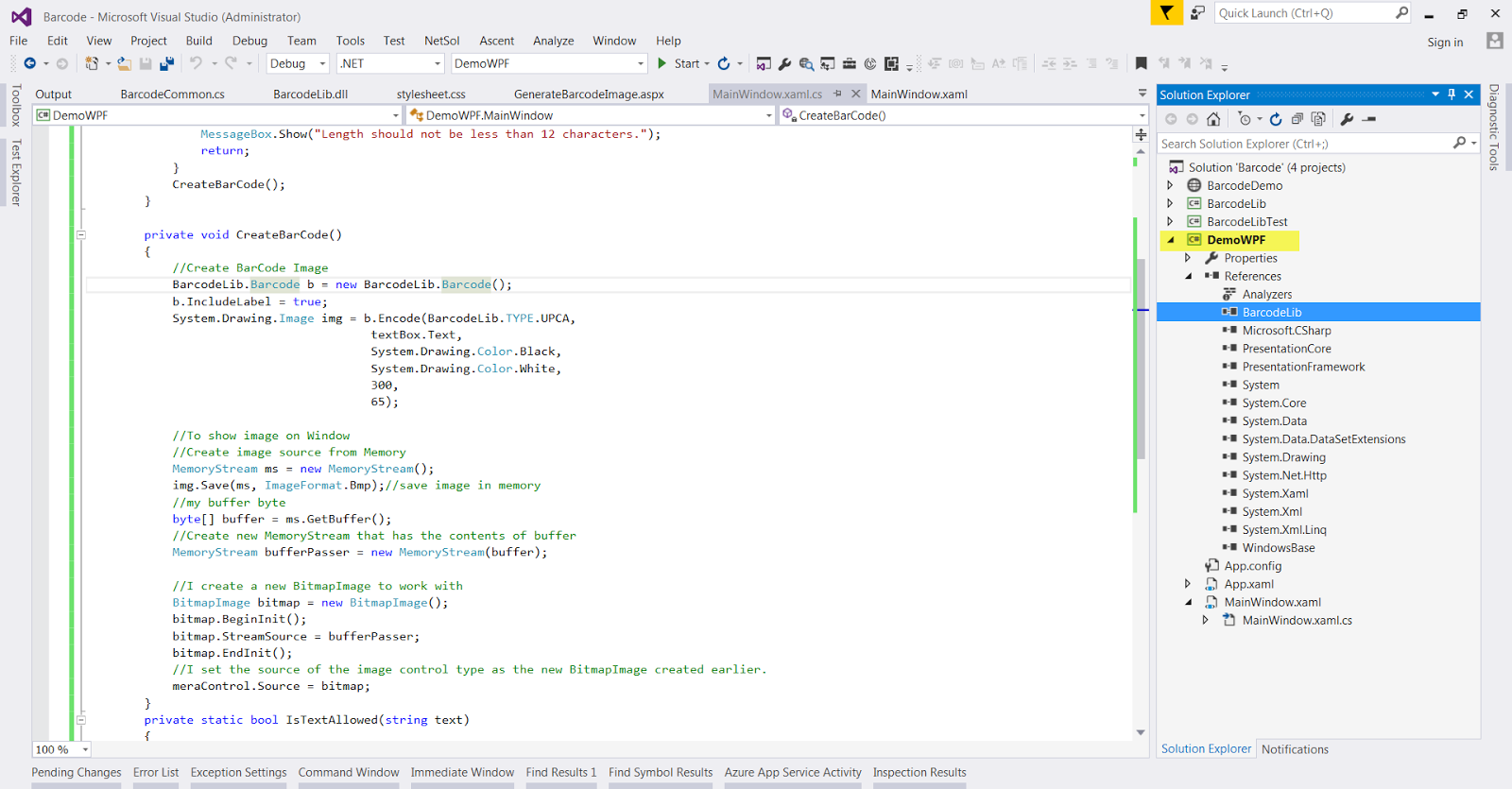Click the Open File folder icon
Image resolution: width=1512 pixels, height=789 pixels.
[x=124, y=63]
